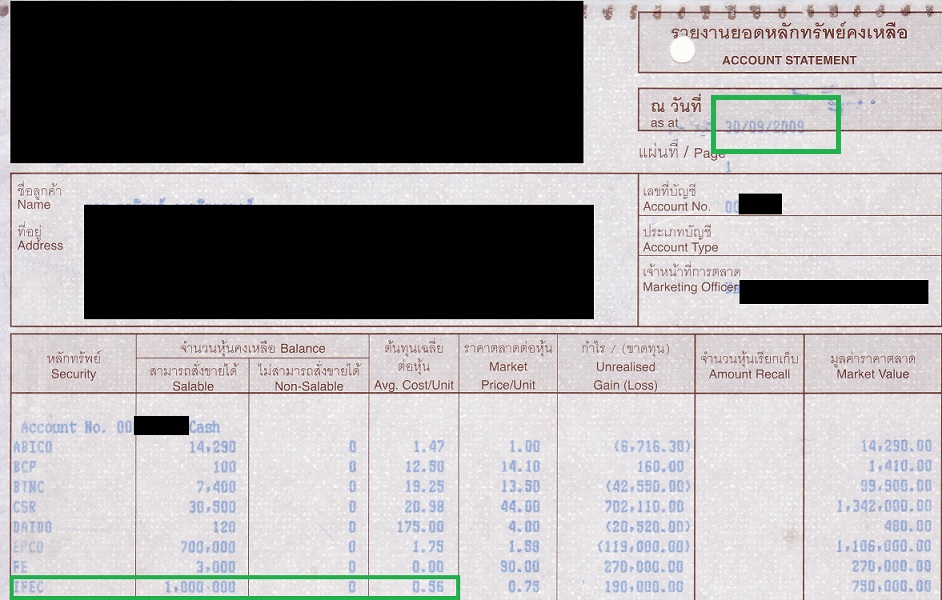Click the ACCOUNT STATEMENT title text
Image resolution: width=942 pixels, height=600 pixels.
click(789, 60)
